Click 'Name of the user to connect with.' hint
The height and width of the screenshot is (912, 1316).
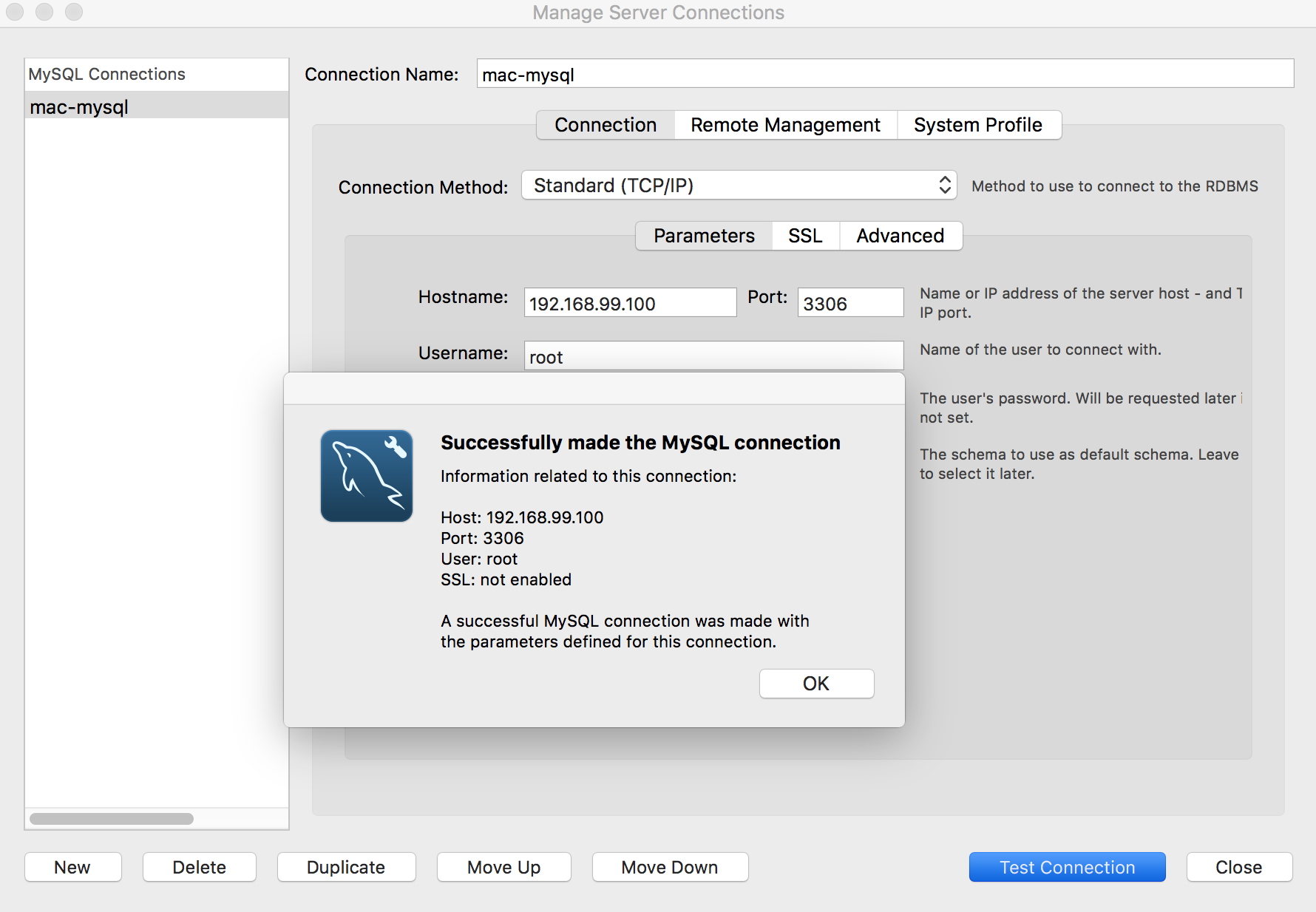coord(1040,350)
